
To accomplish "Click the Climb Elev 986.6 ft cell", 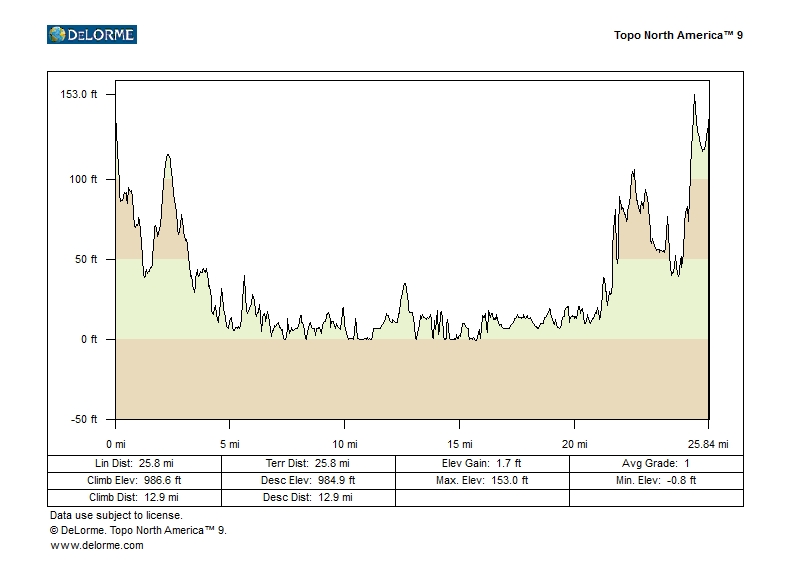I will (x=134, y=480).
